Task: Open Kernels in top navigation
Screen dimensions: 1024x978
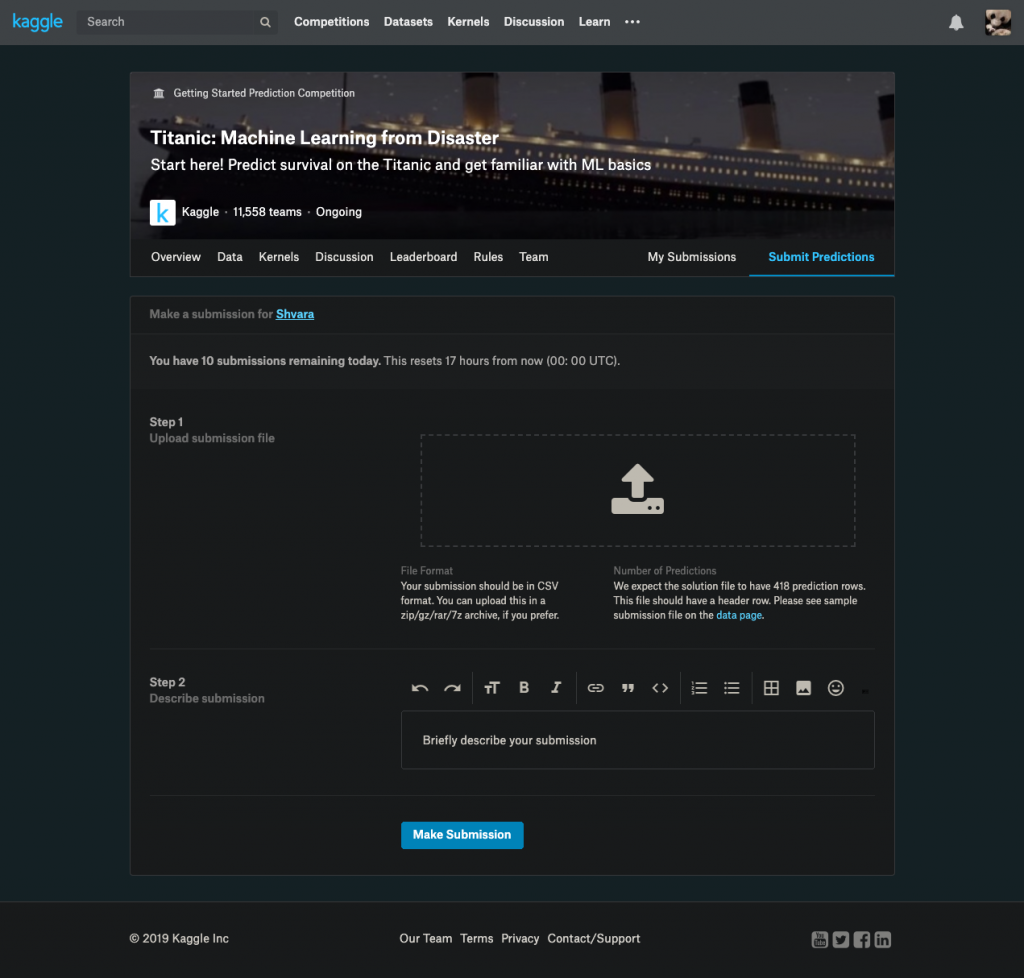Action: [468, 22]
